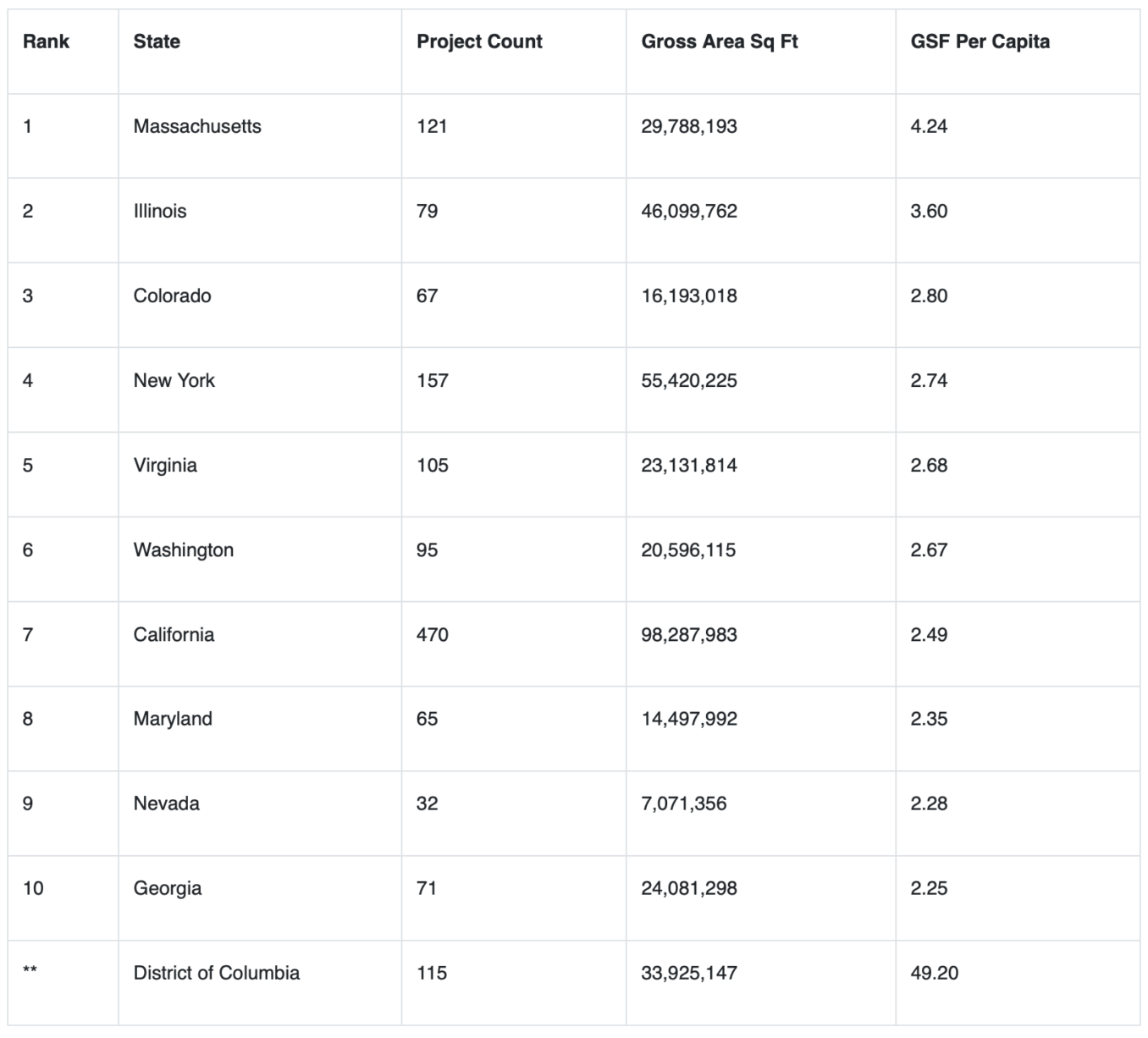
Task: Click the Project Count column header
Action: coord(479,41)
